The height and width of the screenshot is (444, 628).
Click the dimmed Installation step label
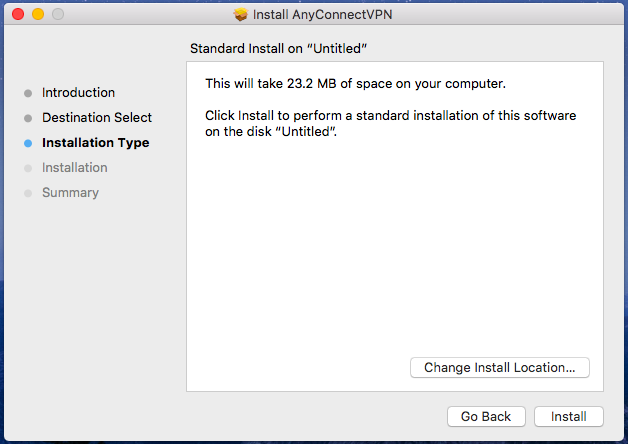[x=74, y=168]
